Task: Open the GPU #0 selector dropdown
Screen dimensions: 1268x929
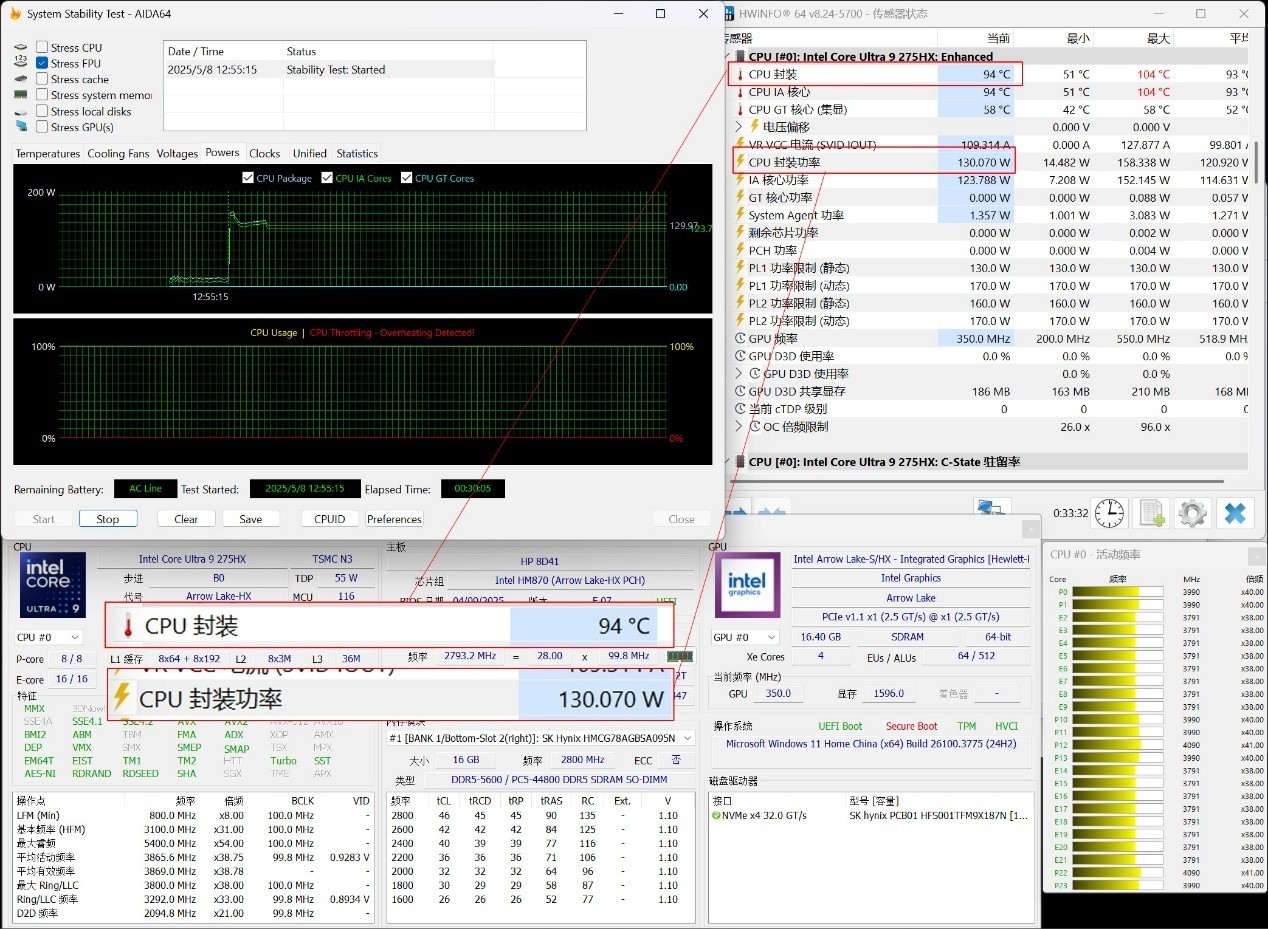Action: [x=745, y=637]
